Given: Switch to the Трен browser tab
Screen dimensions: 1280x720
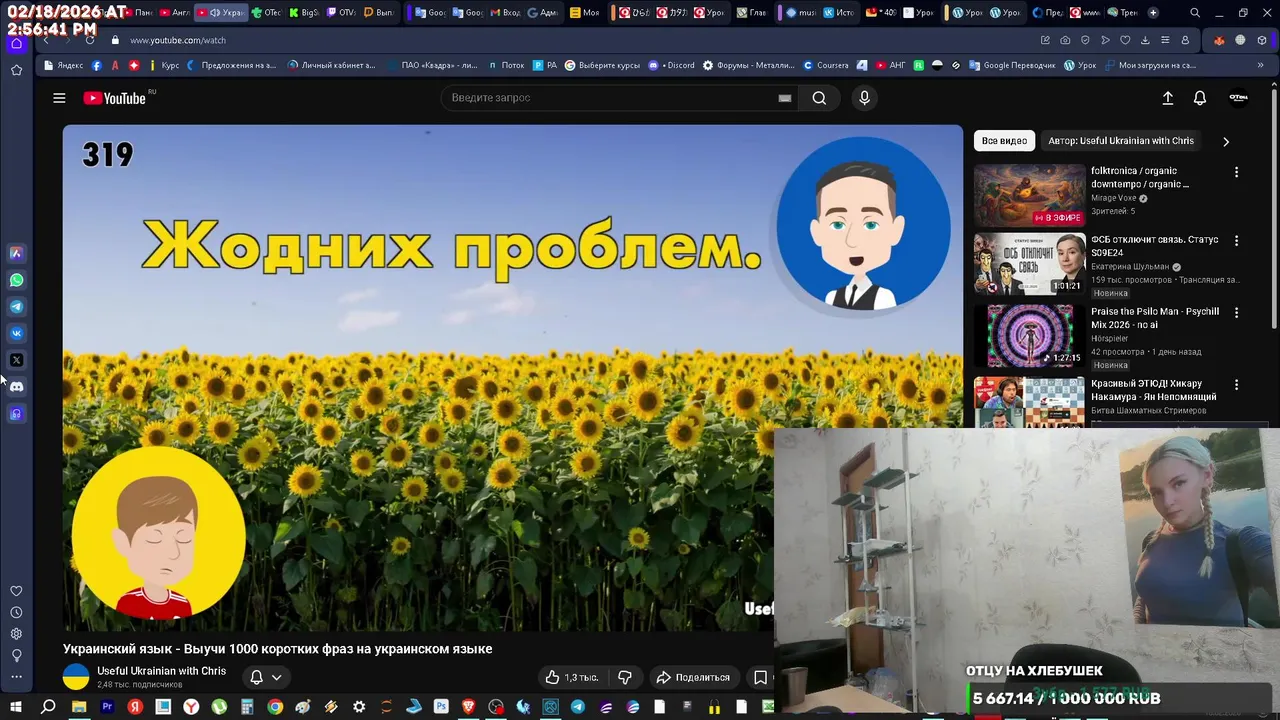Looking at the screenshot, I should click(x=1123, y=13).
